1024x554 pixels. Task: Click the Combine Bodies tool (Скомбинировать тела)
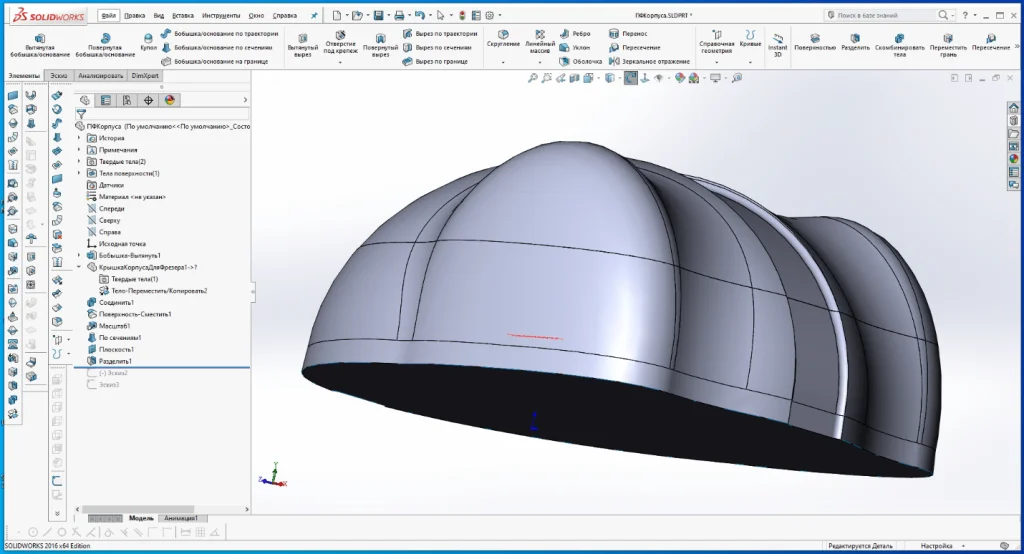click(x=898, y=42)
